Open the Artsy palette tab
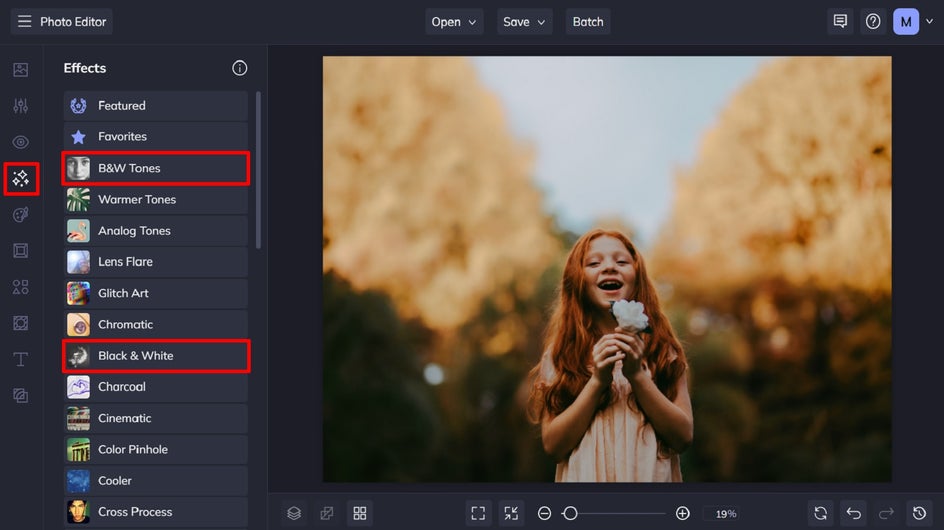 pyautogui.click(x=20, y=215)
